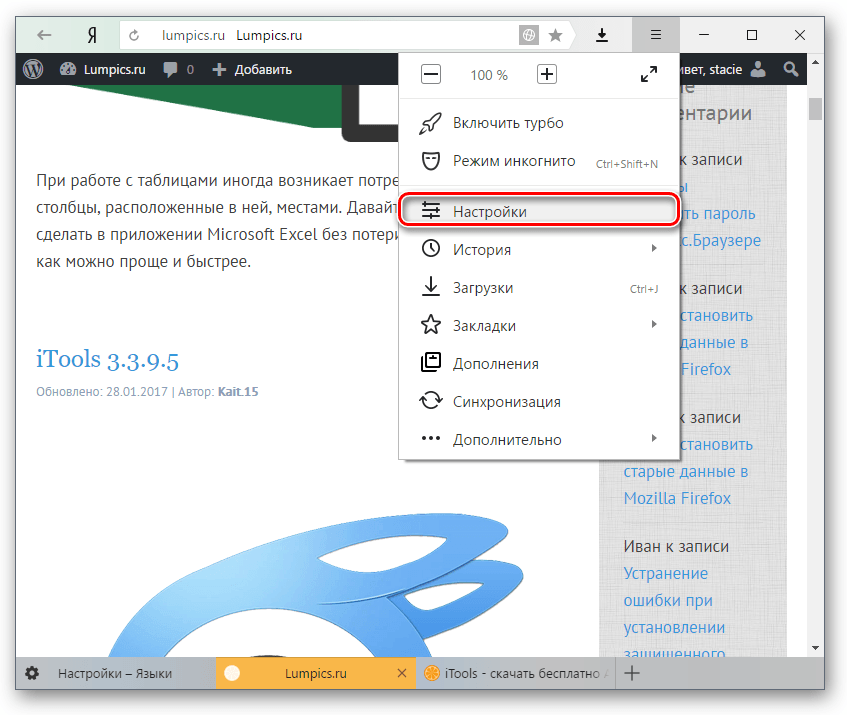
Task: Expand the Дополнительно submenu arrow
Action: pyautogui.click(x=654, y=438)
